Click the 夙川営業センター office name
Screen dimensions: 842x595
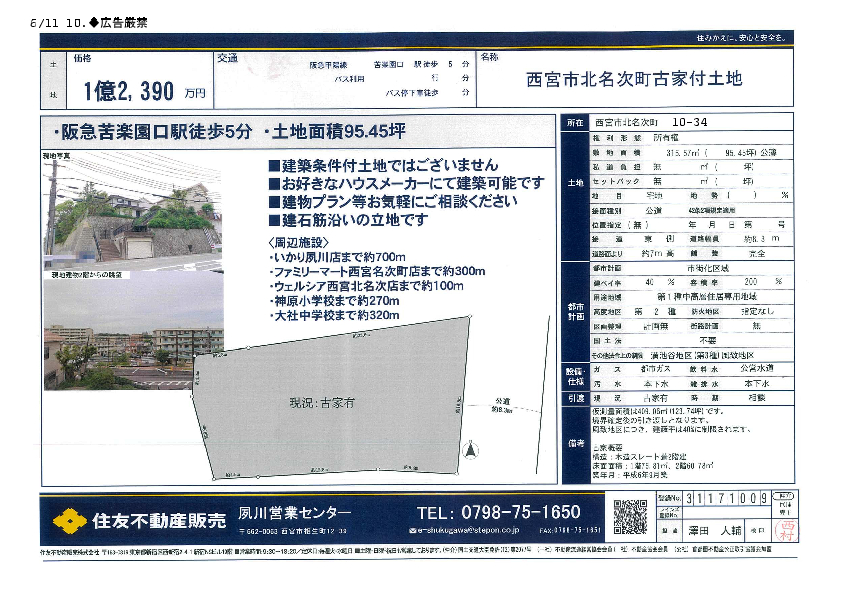(x=294, y=512)
